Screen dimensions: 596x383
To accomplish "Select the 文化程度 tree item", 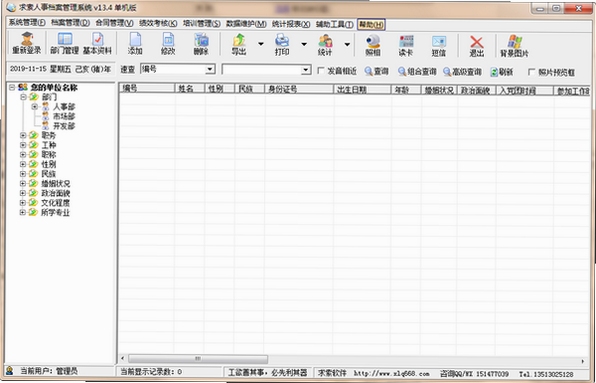I will [x=55, y=203].
